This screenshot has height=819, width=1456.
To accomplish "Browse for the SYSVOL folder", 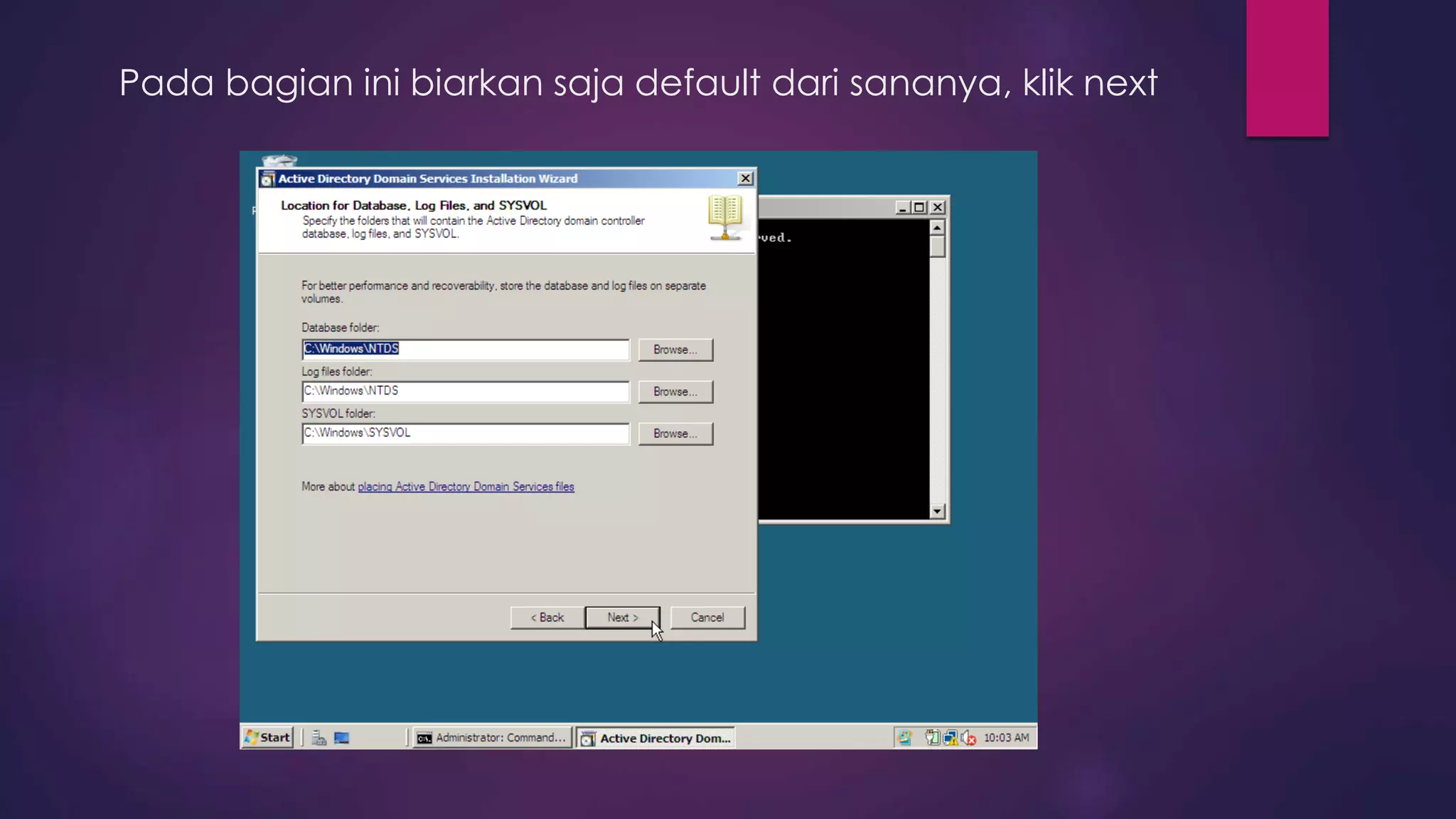I will pyautogui.click(x=675, y=434).
